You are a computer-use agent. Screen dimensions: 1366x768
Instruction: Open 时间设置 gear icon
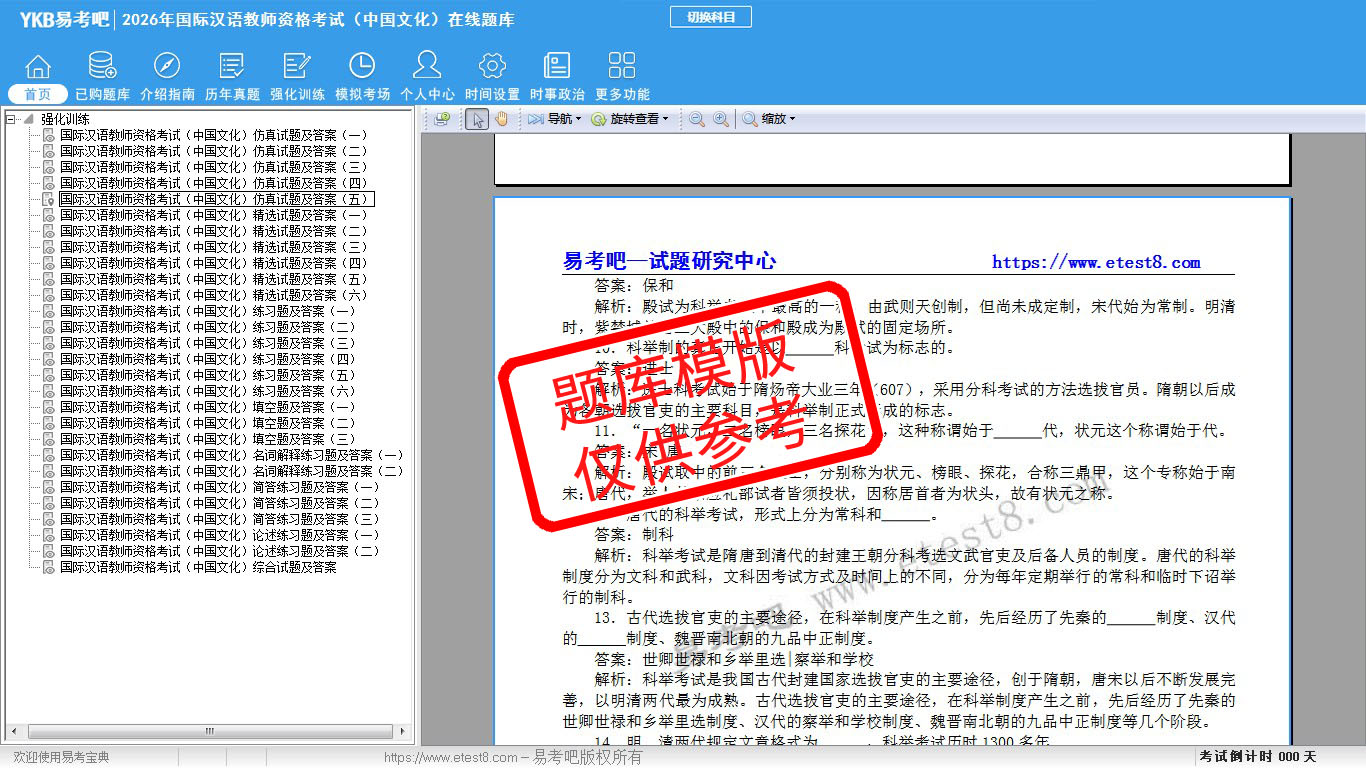coord(492,68)
